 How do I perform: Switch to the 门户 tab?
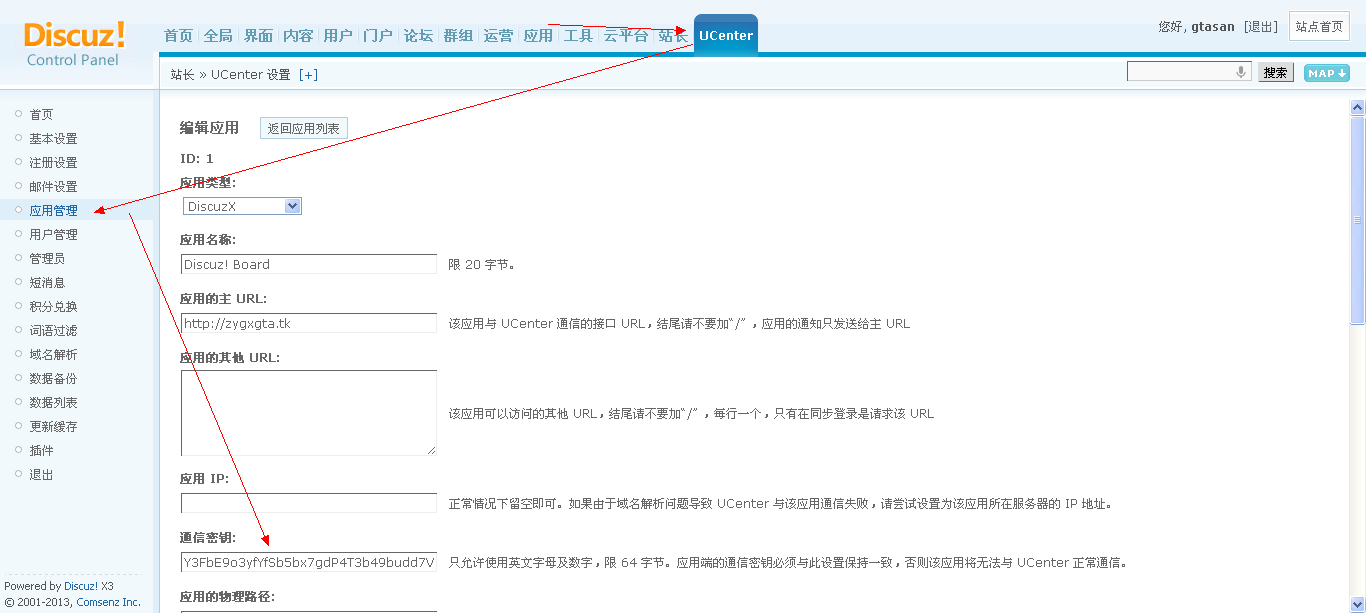pyautogui.click(x=378, y=35)
